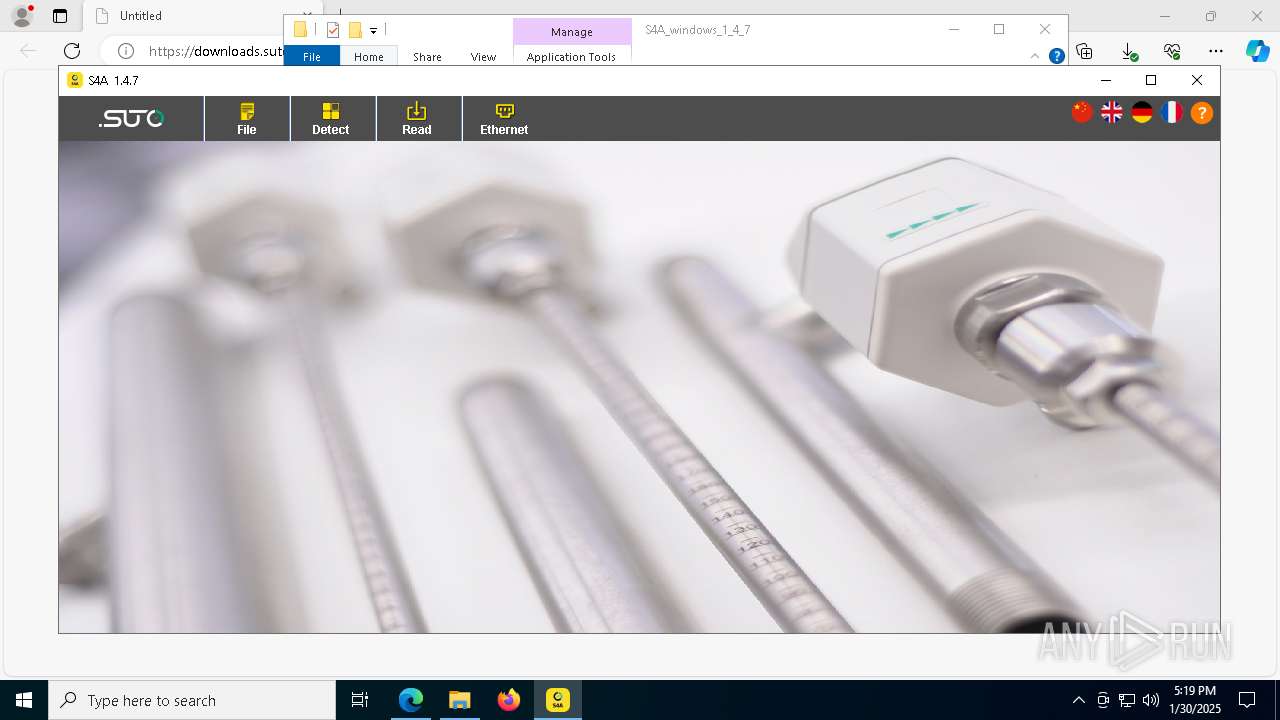The width and height of the screenshot is (1280, 720).
Task: Open Task View on the taskbar
Action: (x=360, y=700)
